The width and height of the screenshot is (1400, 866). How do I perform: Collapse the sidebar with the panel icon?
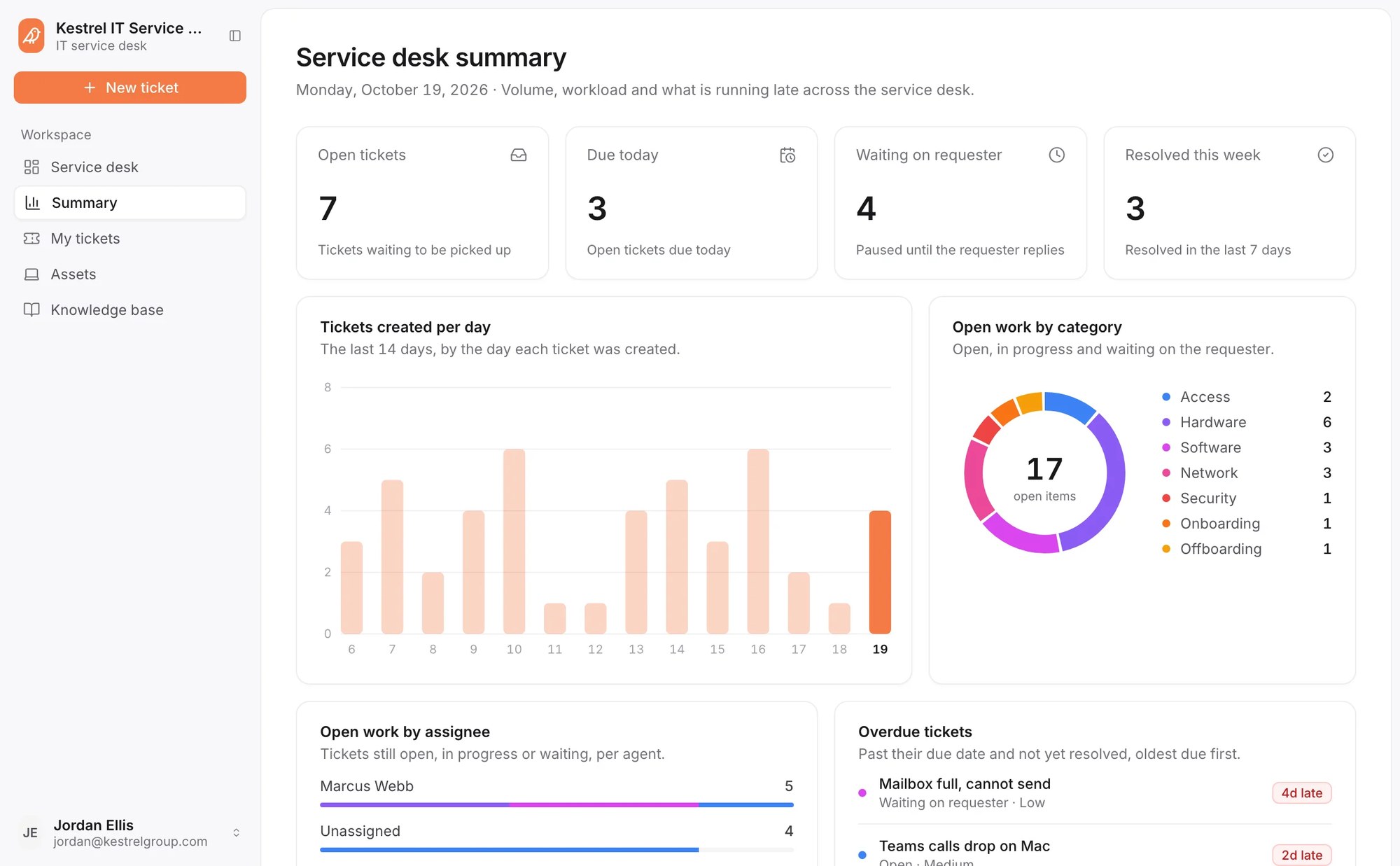pyautogui.click(x=235, y=36)
